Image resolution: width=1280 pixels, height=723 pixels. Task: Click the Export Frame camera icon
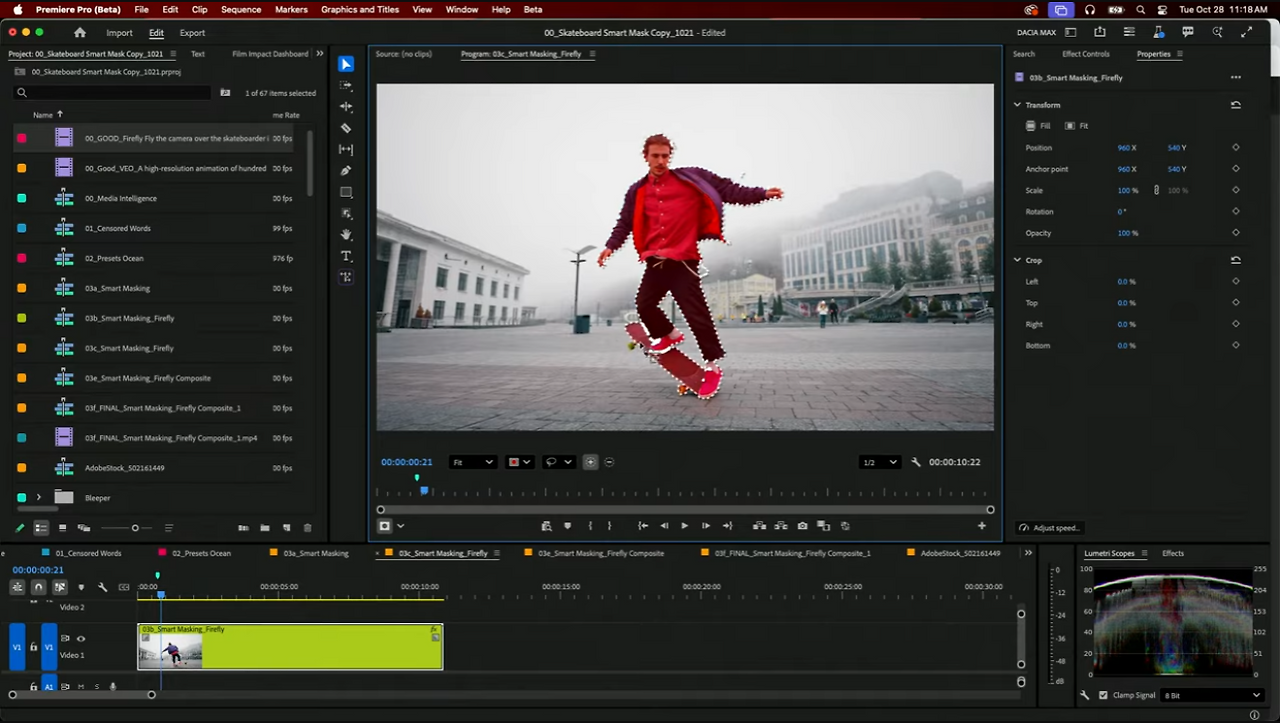[802, 526]
